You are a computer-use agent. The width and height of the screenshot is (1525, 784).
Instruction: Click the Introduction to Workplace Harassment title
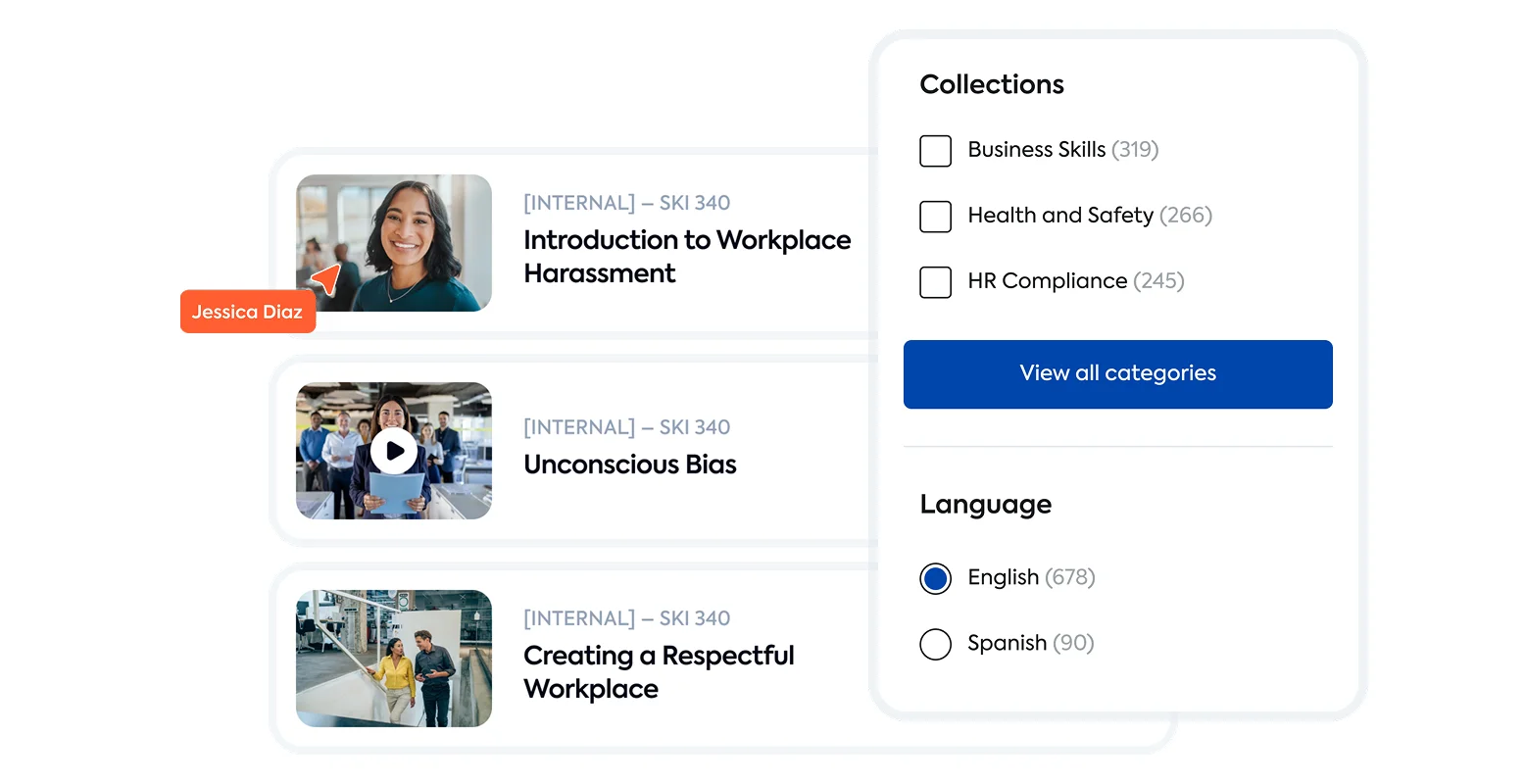(x=686, y=257)
